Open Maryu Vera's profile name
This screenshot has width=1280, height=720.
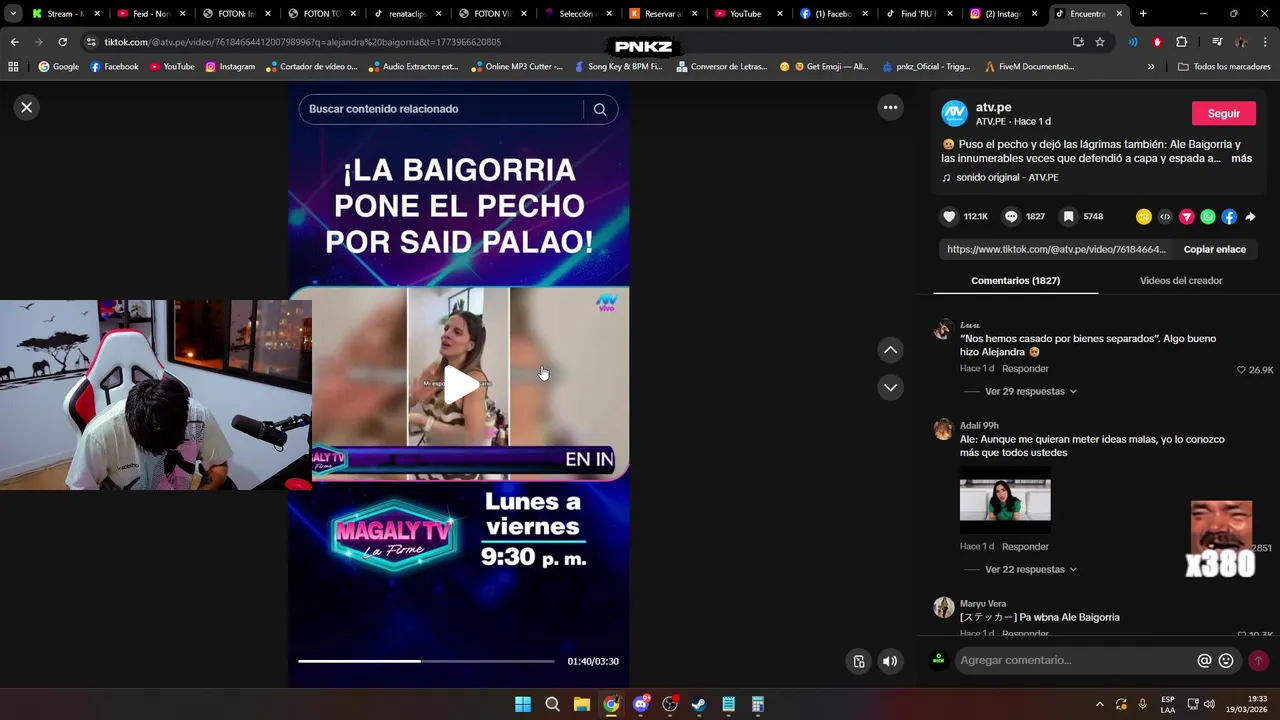point(983,604)
